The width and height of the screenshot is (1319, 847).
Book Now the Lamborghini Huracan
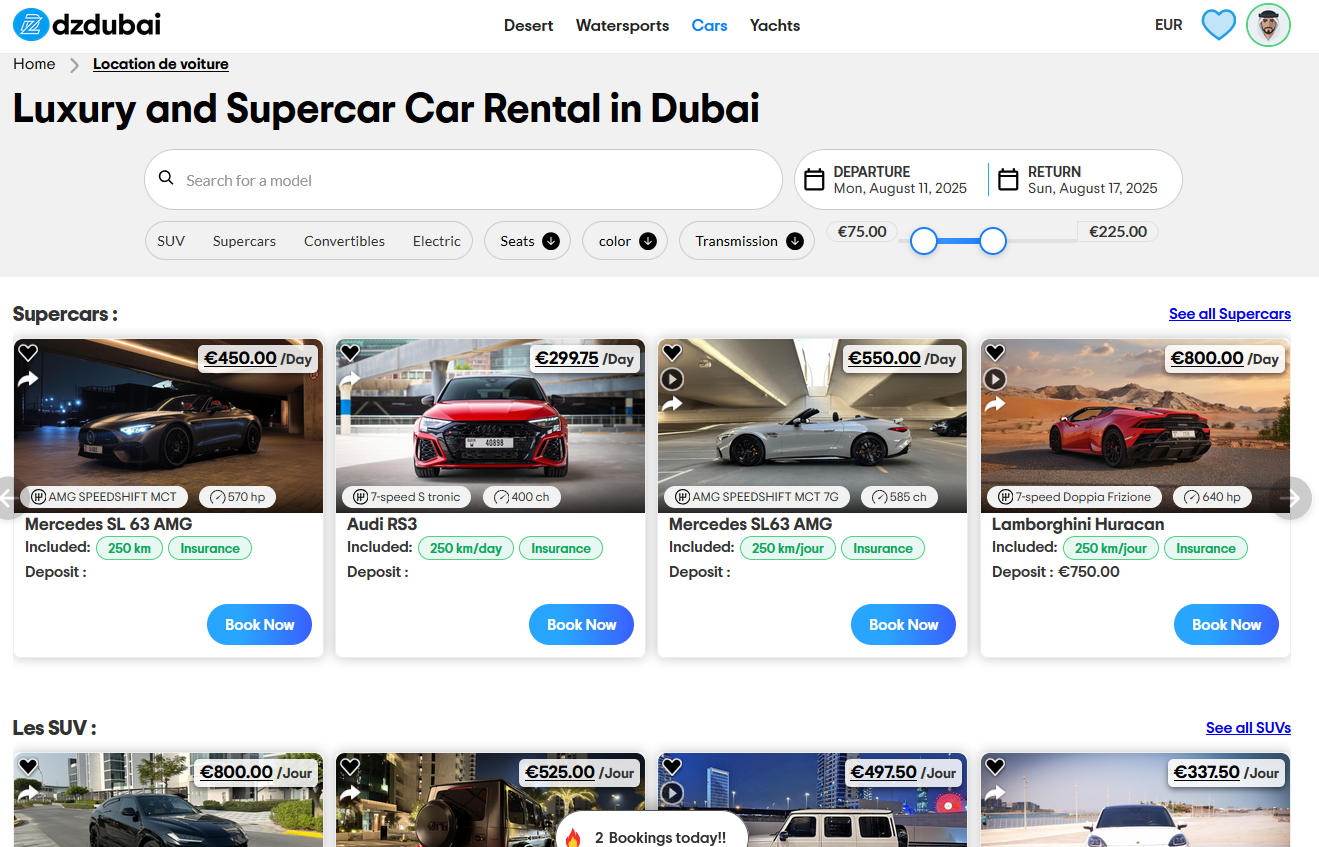point(1226,625)
